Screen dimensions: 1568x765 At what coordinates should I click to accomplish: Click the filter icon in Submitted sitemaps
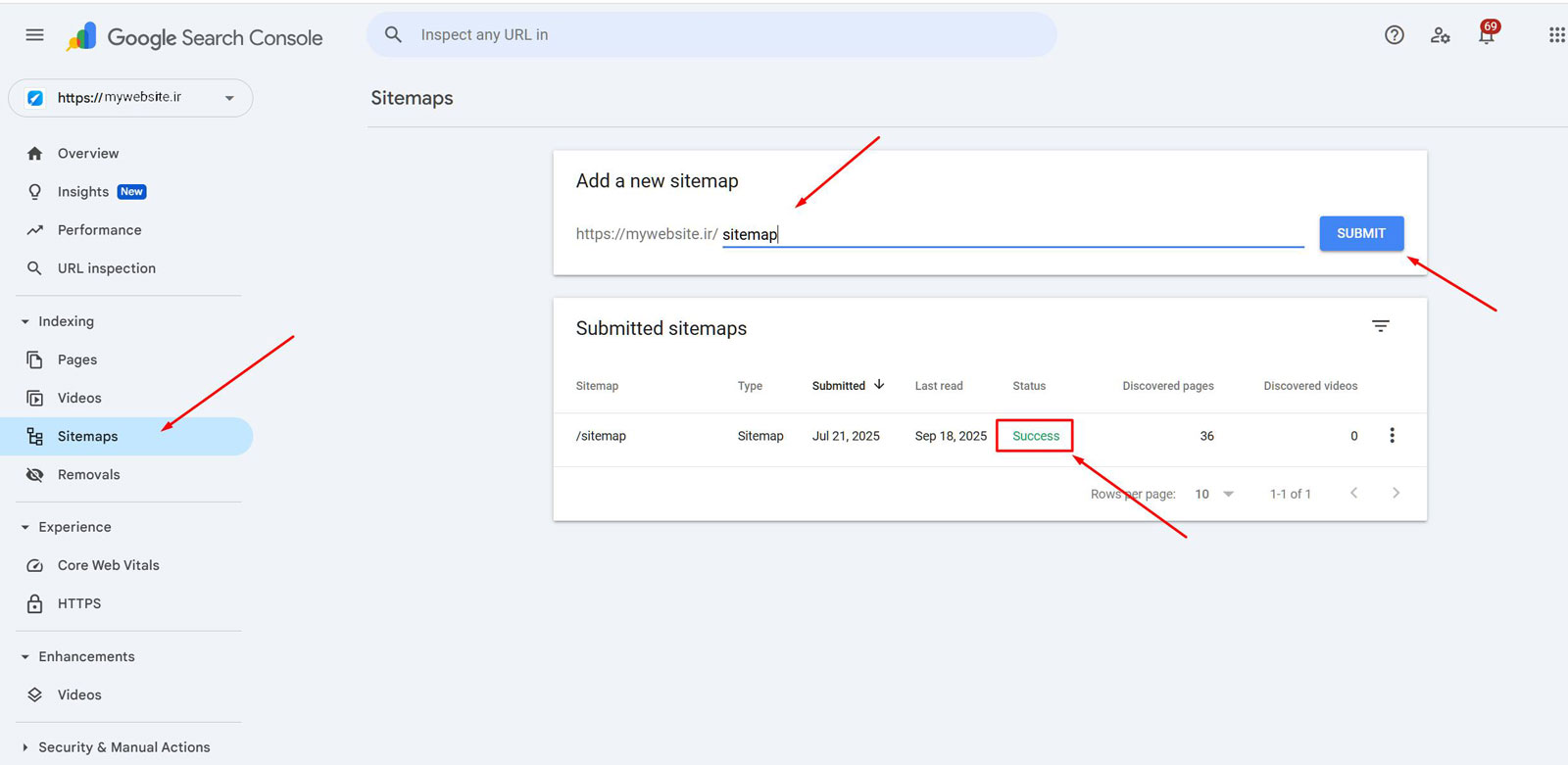pos(1380,326)
